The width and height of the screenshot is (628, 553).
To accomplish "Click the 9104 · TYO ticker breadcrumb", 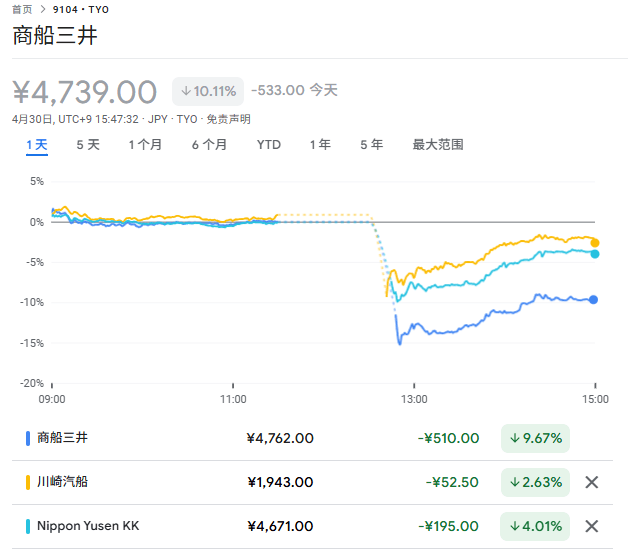I will (81, 9).
